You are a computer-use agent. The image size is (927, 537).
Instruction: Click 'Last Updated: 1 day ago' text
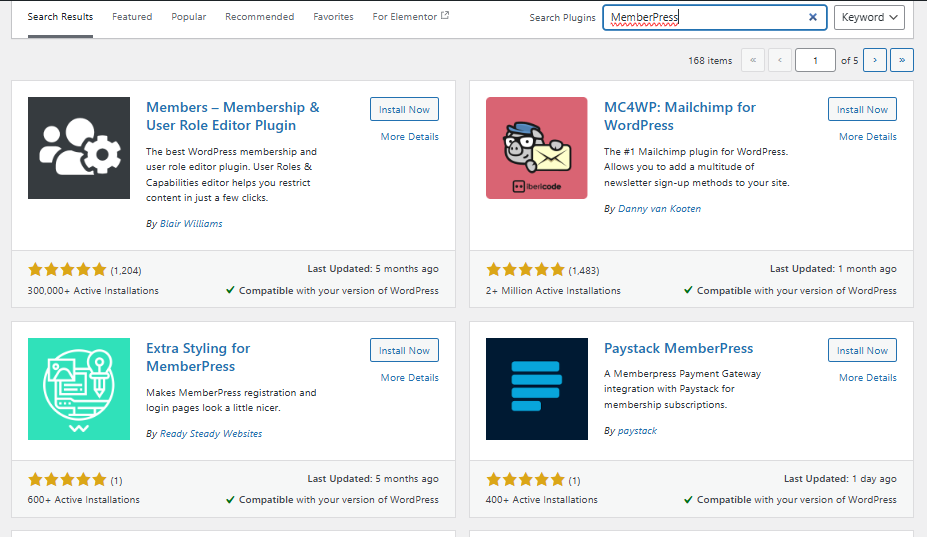point(840,478)
